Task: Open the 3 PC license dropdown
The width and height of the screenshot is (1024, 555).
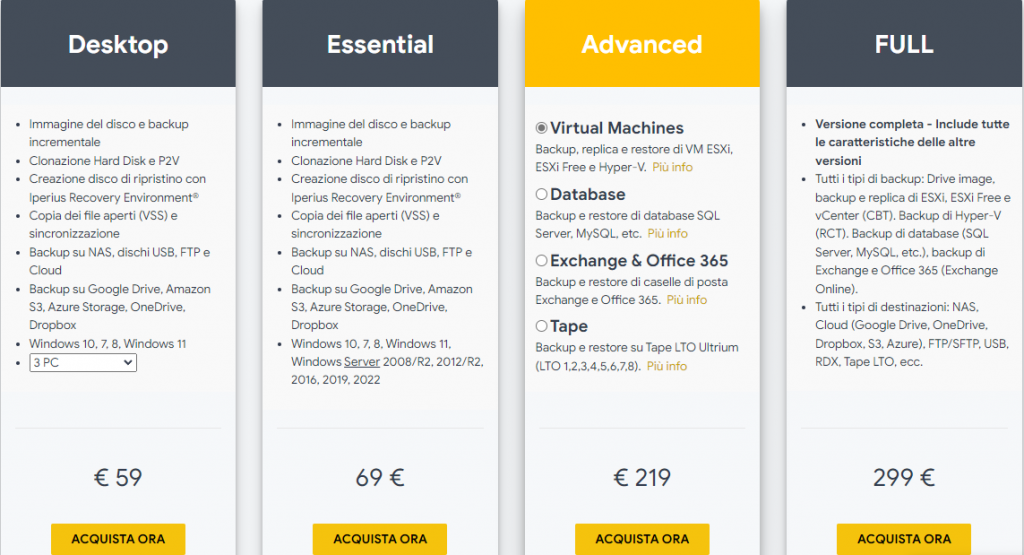Action: tap(83, 362)
